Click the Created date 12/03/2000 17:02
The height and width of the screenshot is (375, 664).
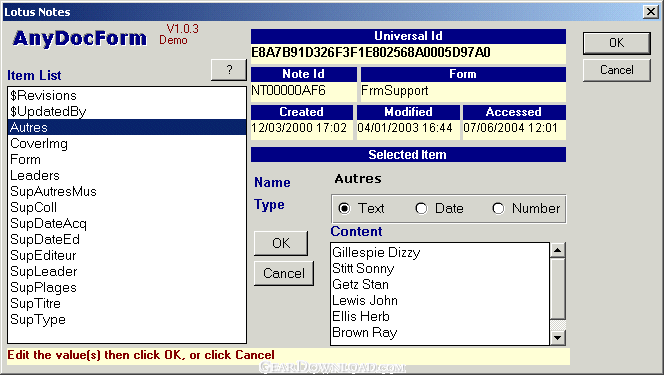302,129
